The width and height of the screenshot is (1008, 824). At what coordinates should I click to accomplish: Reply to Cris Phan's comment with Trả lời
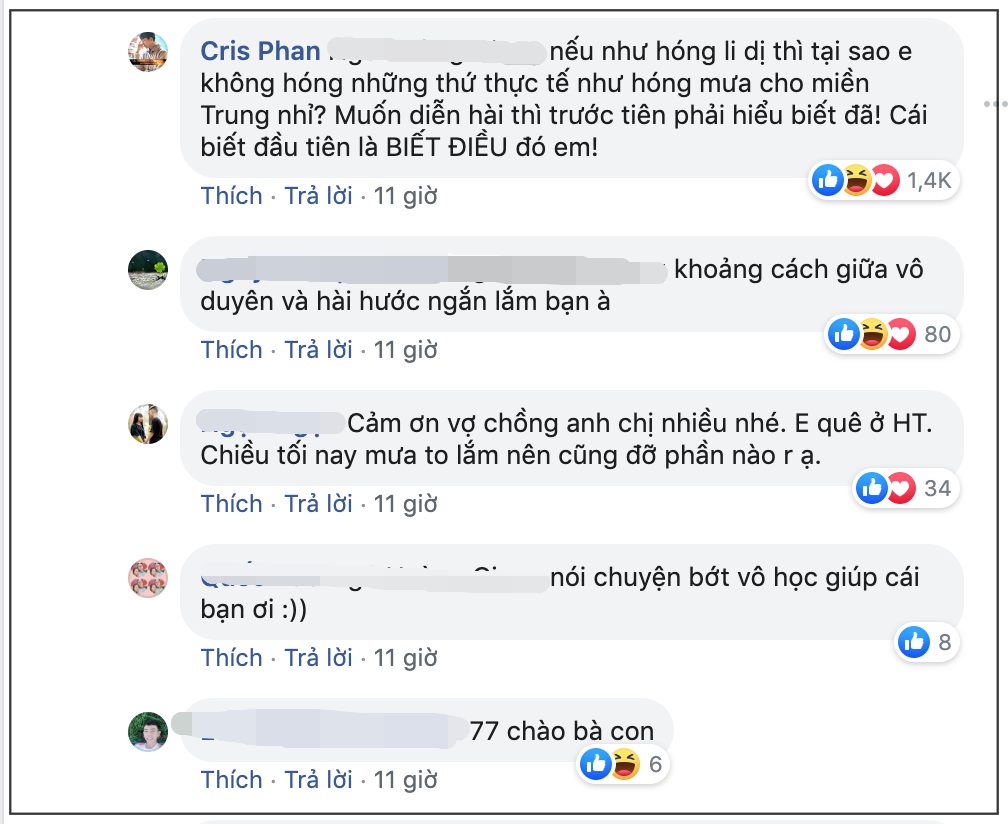tap(318, 196)
